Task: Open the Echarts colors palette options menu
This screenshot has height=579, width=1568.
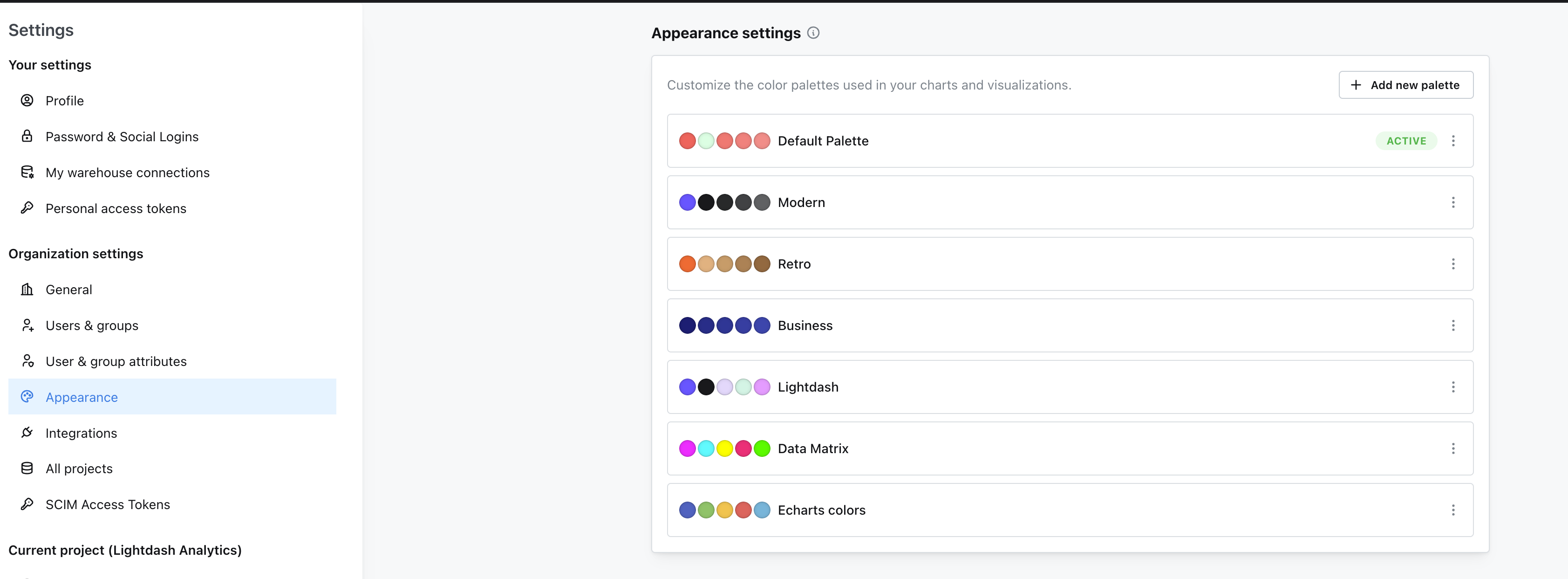Action: click(x=1453, y=510)
